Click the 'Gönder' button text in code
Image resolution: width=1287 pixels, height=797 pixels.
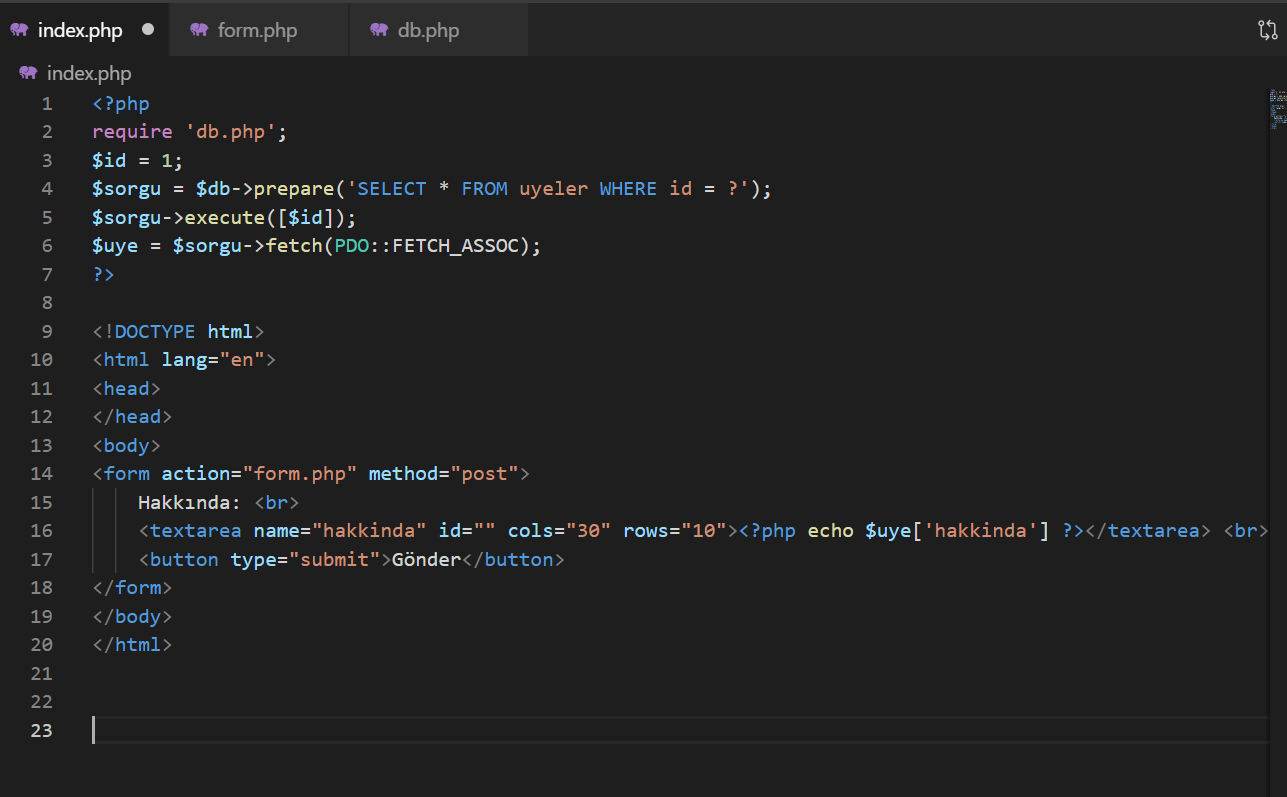427,559
